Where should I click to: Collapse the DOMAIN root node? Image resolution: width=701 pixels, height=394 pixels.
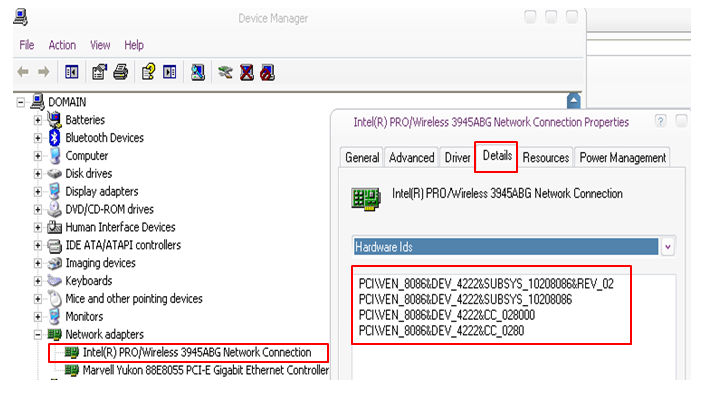[x=21, y=102]
